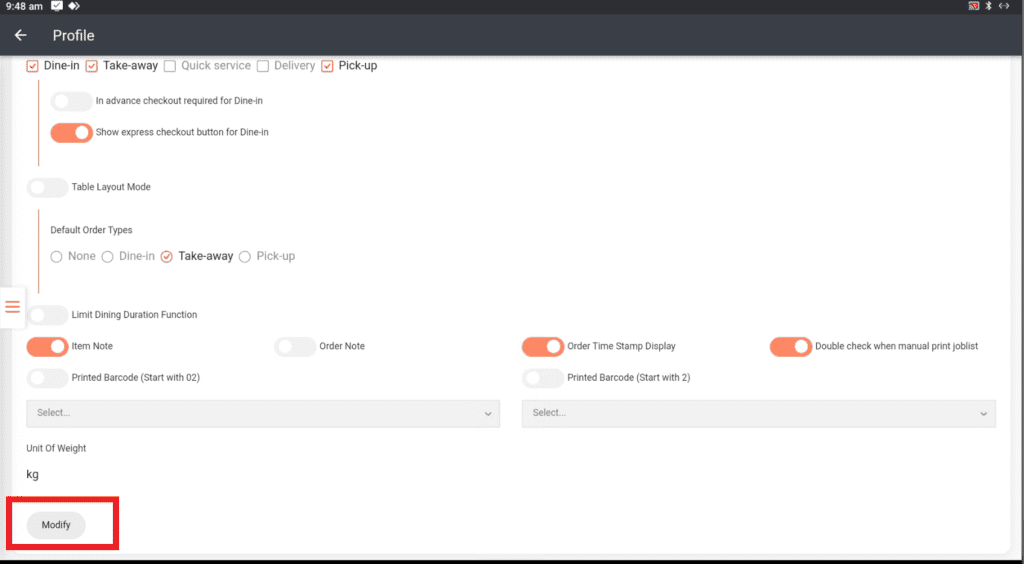Click the cast icon in status bar
1024x564 pixels.
click(x=973, y=6)
